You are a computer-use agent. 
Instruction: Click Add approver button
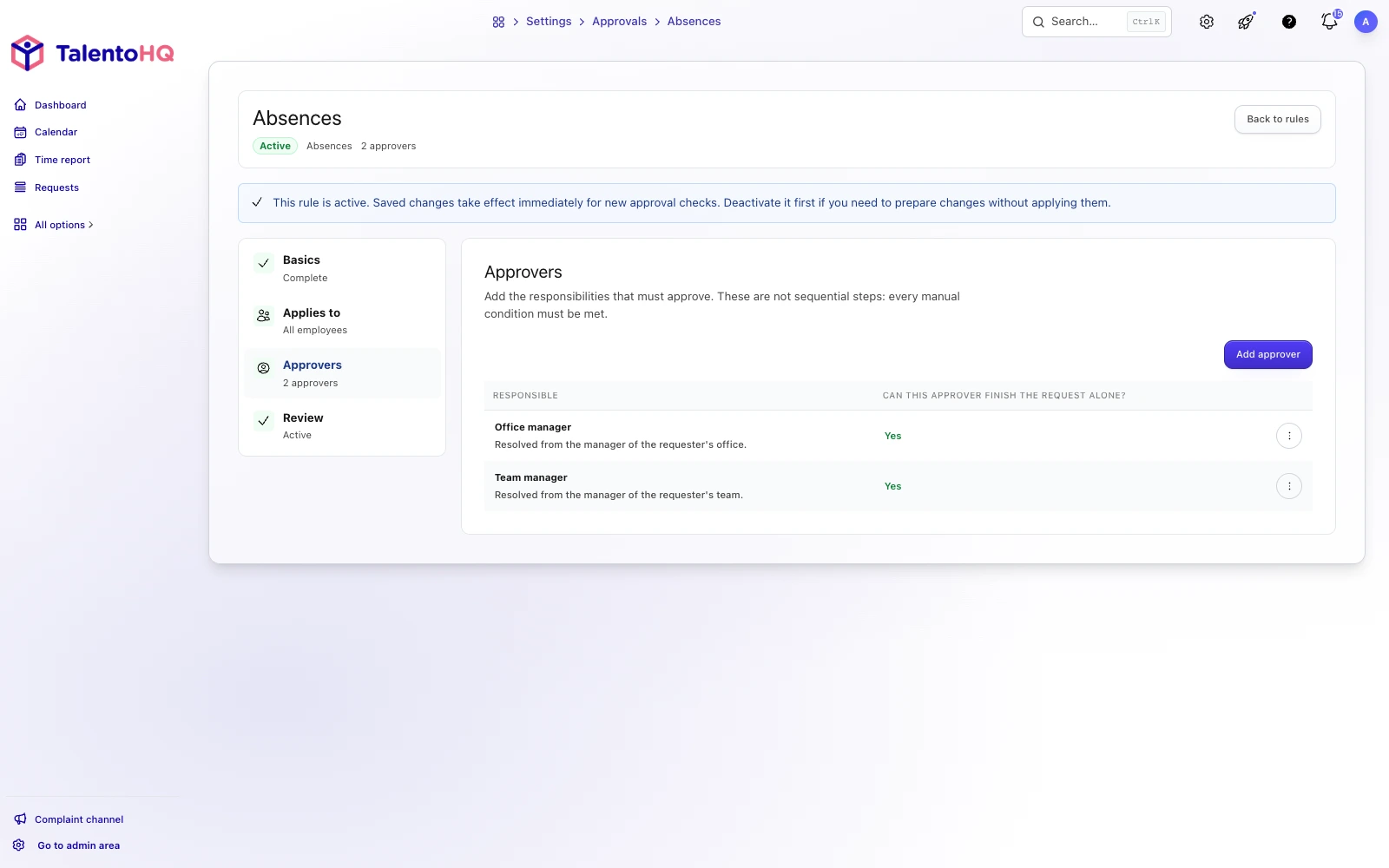click(x=1267, y=354)
